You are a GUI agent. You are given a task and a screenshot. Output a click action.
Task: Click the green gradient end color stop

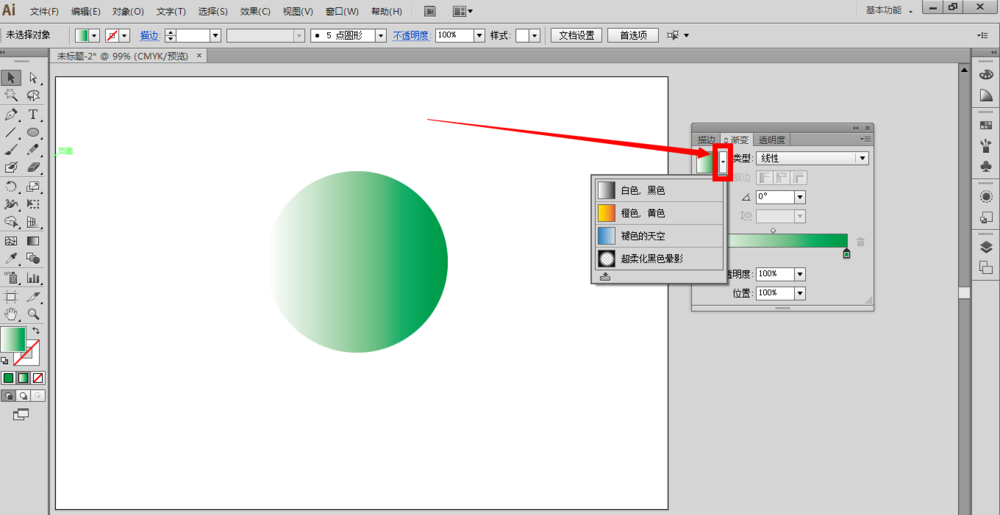(x=846, y=253)
